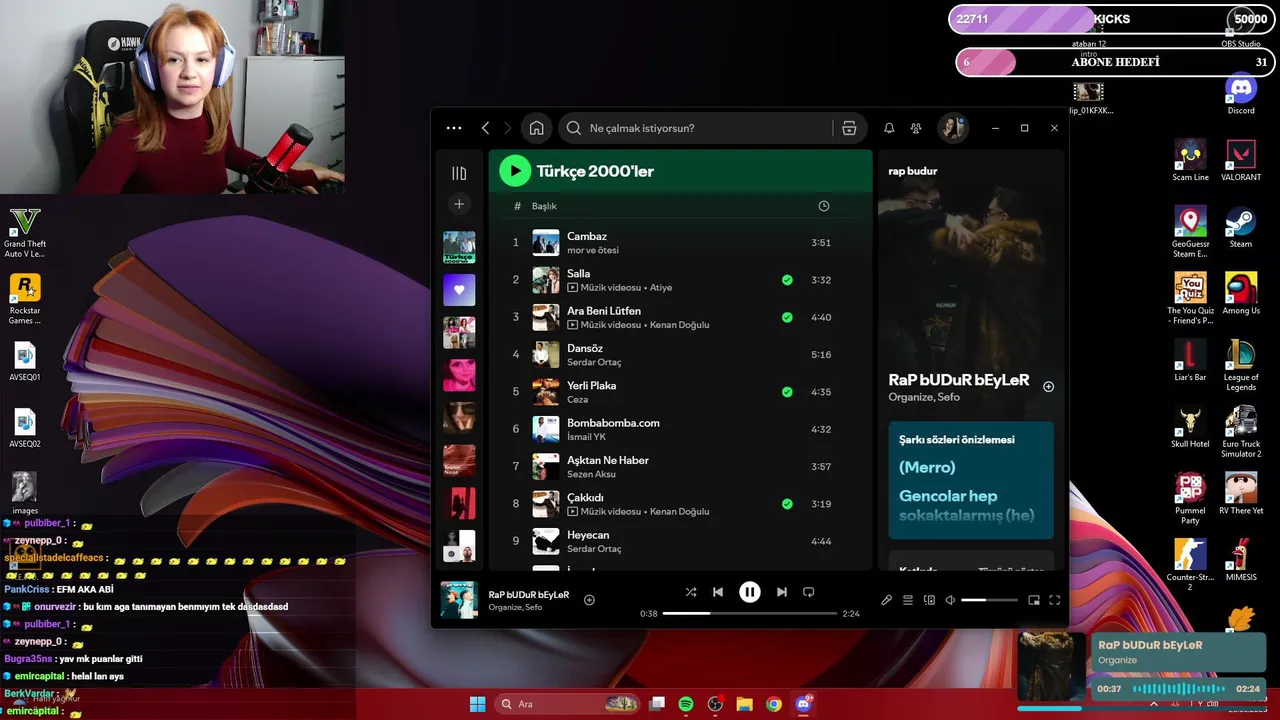1280x720 pixels.
Task: Adjust the Spotify volume slider
Action: (989, 600)
